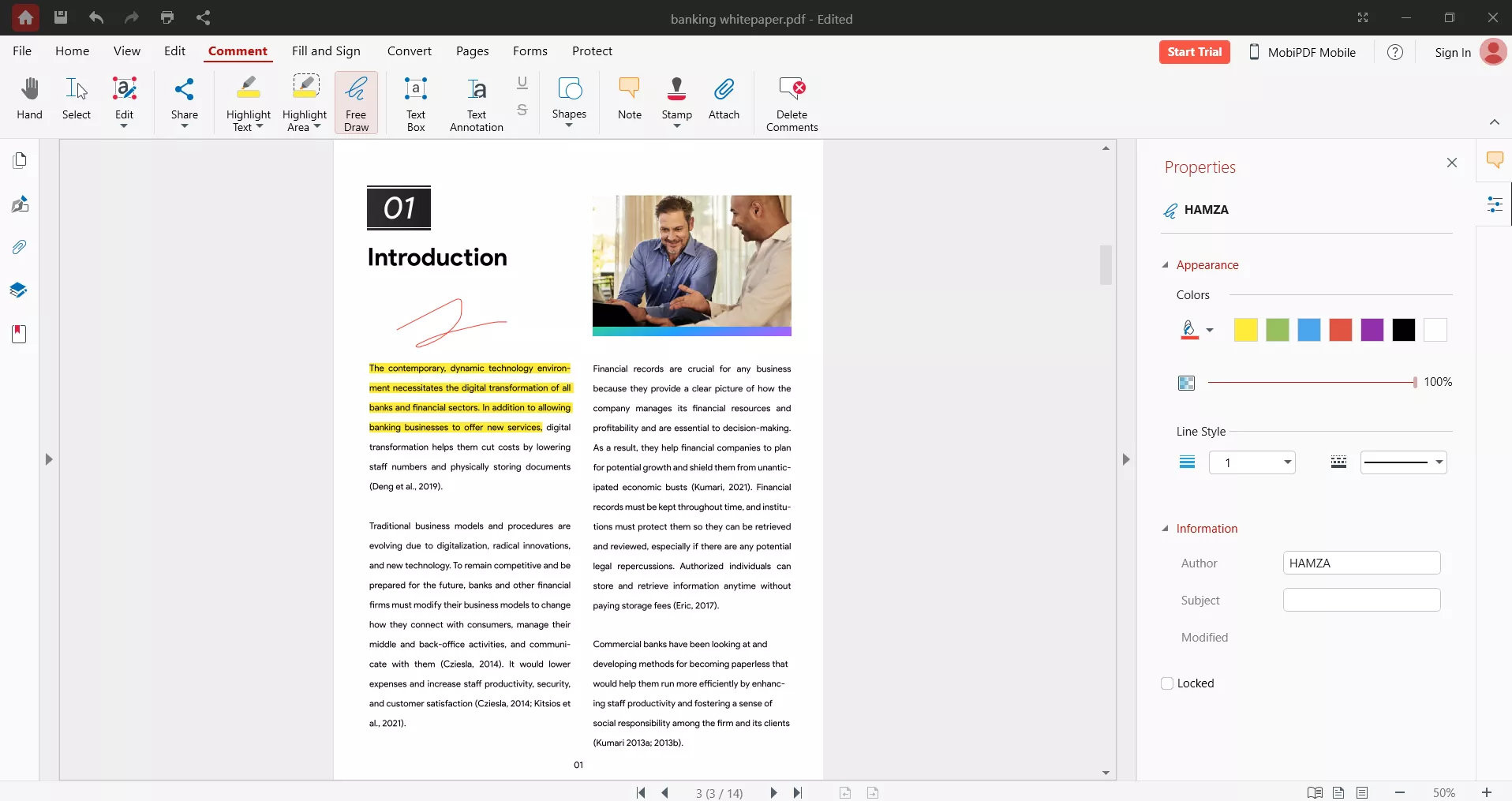Switch to the Protect tab
The width and height of the screenshot is (1512, 801).
[x=592, y=51]
